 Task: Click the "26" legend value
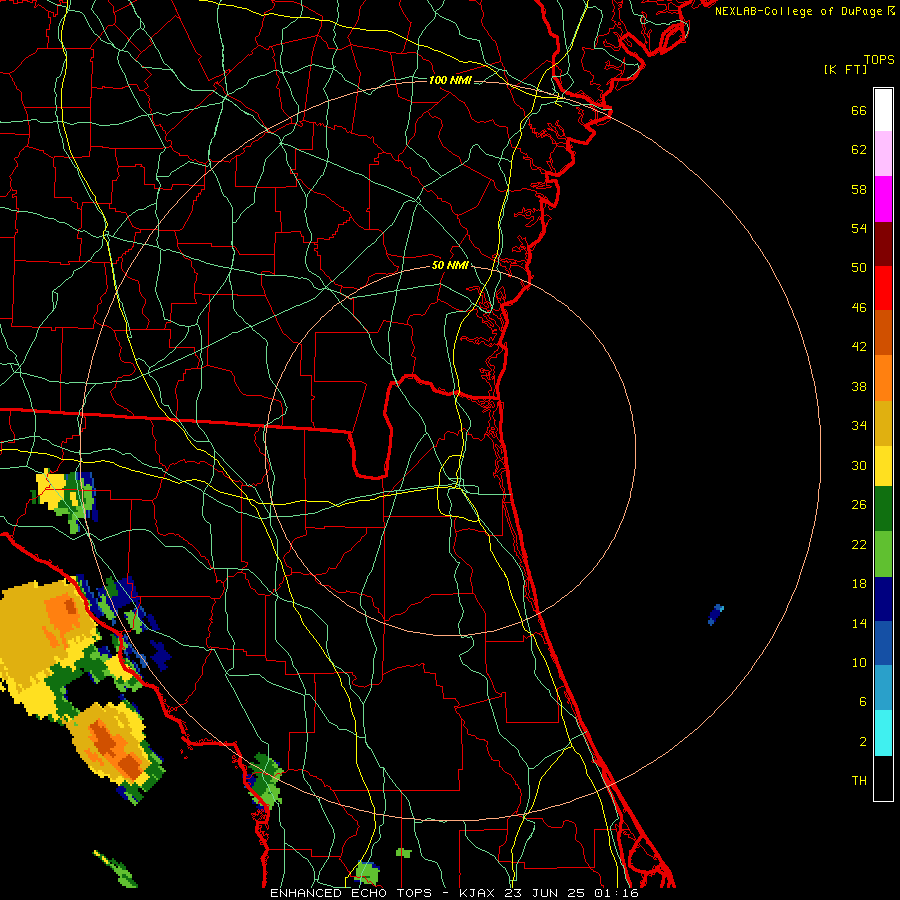click(859, 505)
